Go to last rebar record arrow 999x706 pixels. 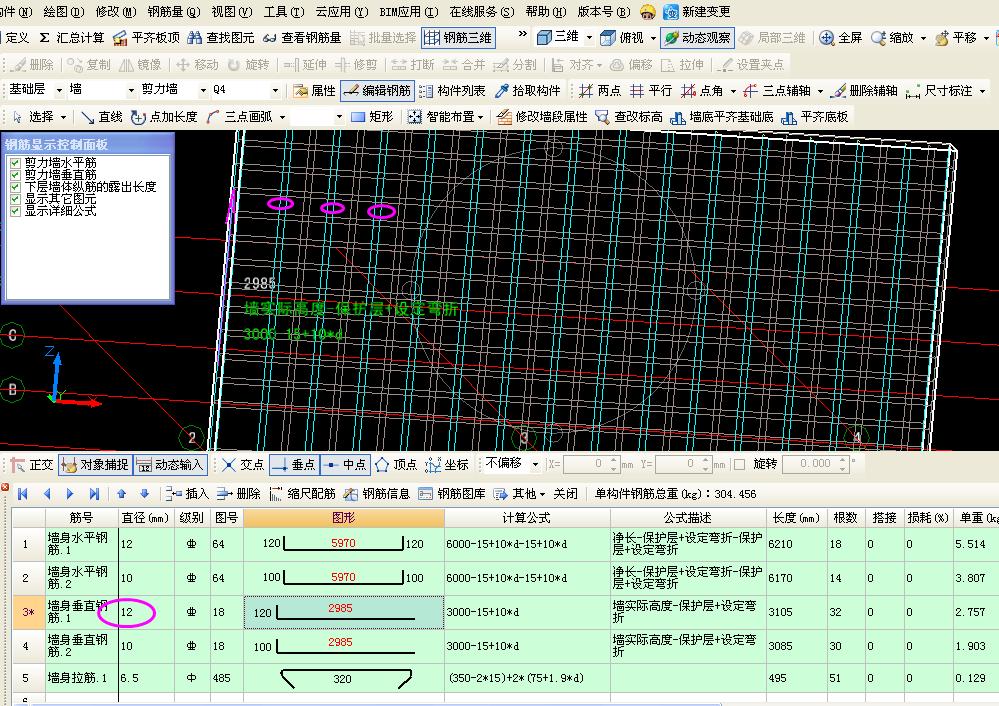pyautogui.click(x=94, y=493)
